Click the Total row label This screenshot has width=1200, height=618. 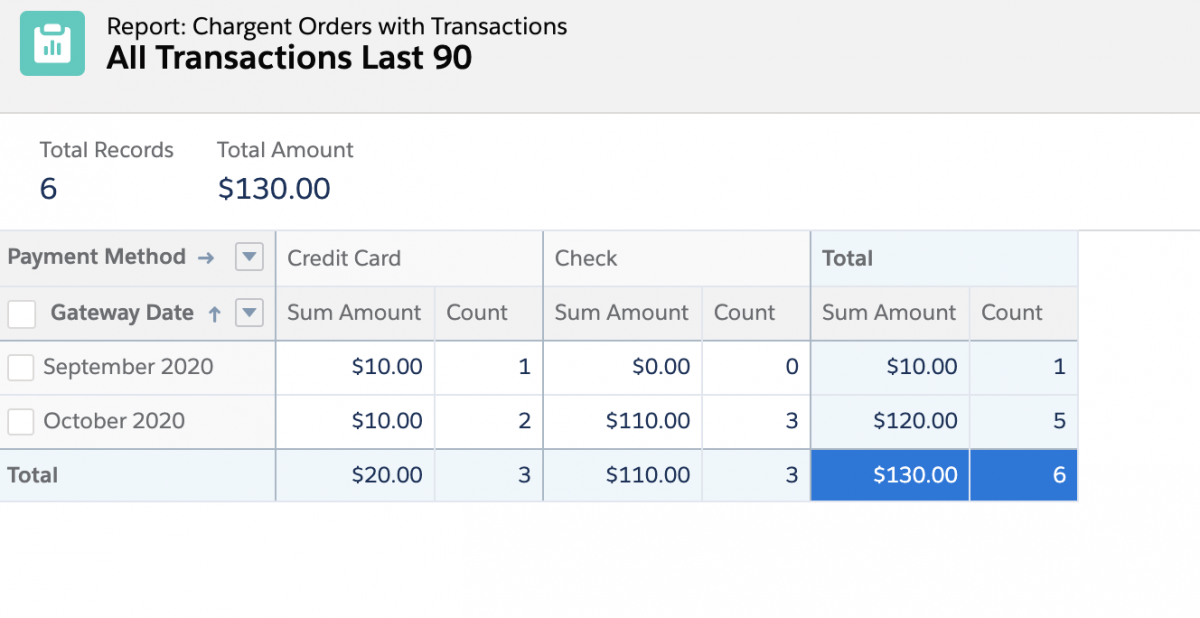33,476
